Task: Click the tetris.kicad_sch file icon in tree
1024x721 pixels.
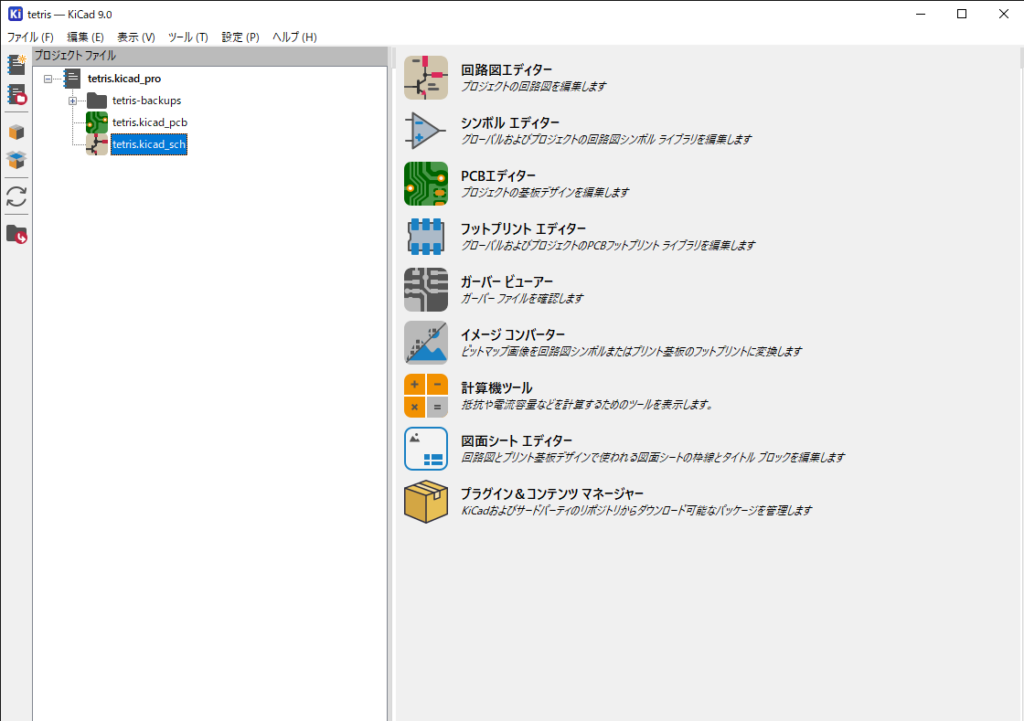Action: pyautogui.click(x=97, y=144)
